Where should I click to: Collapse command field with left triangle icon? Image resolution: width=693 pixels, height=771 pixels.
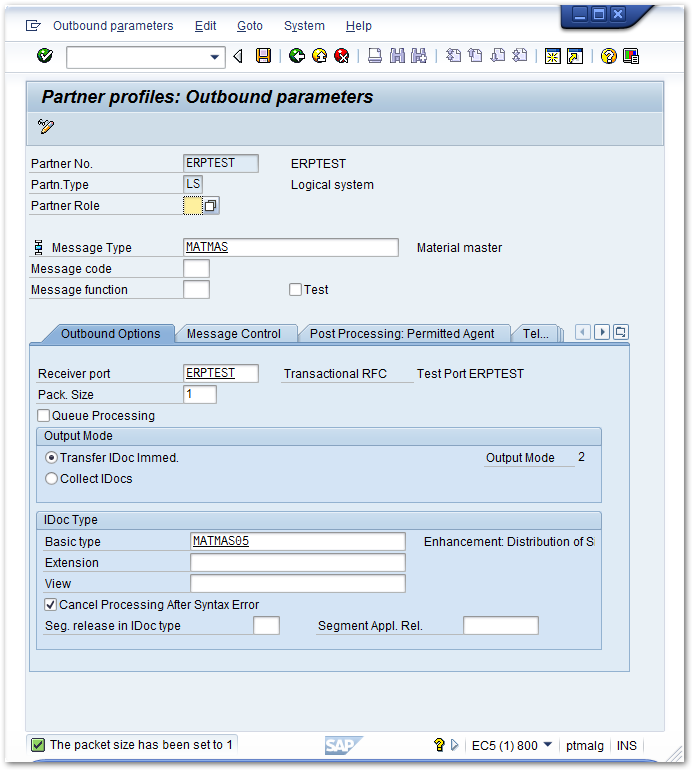(239, 57)
